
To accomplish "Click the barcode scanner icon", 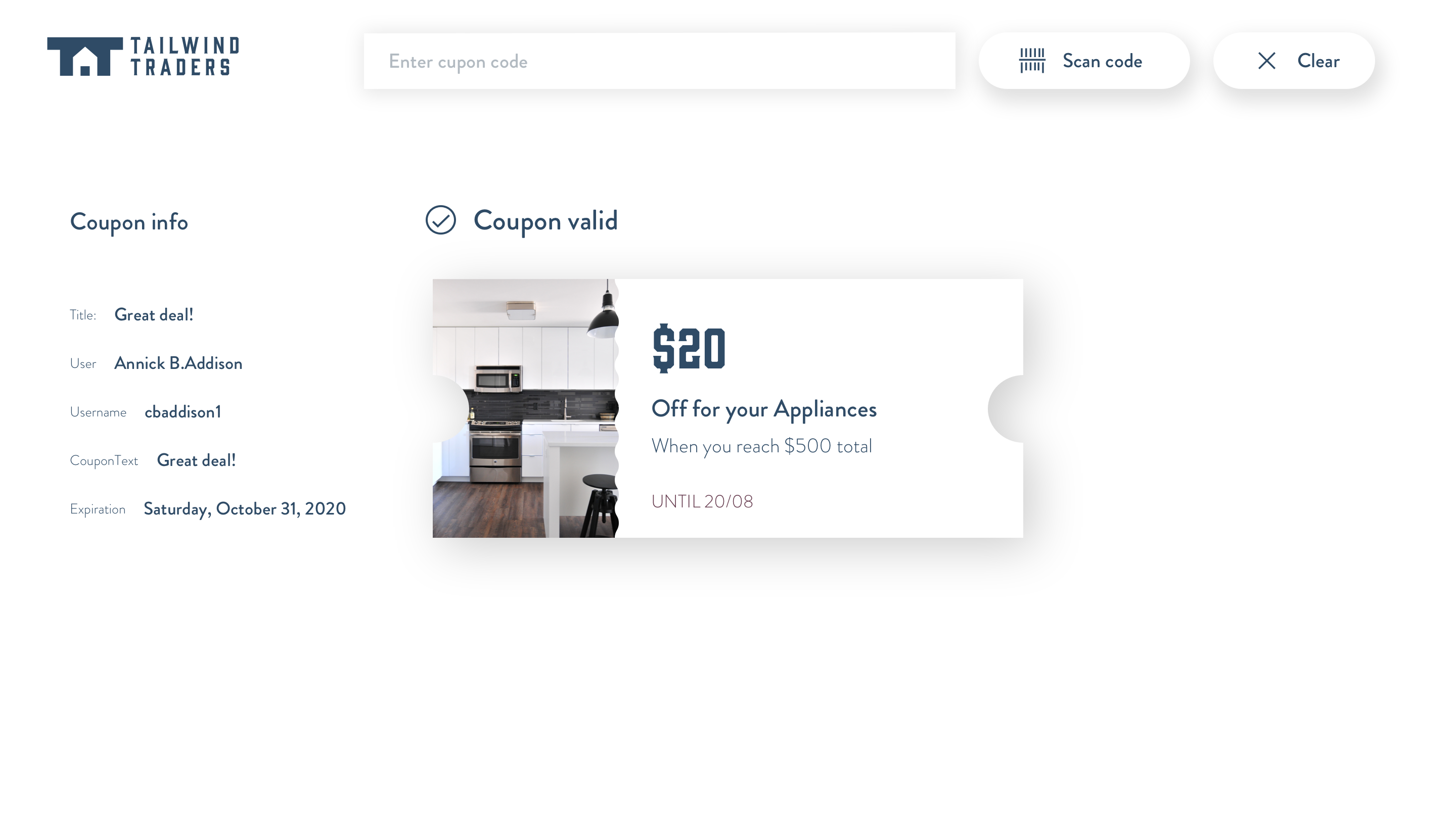I will pyautogui.click(x=1032, y=60).
